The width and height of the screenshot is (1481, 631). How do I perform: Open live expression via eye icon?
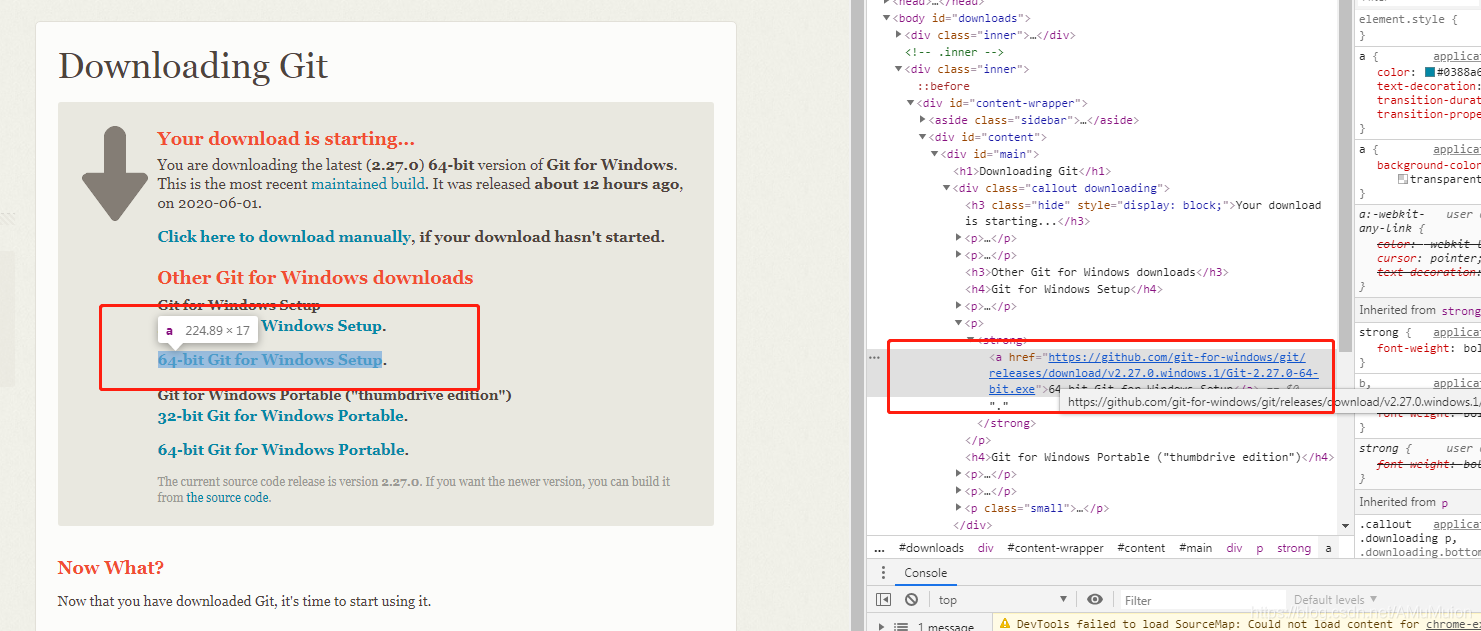1095,600
